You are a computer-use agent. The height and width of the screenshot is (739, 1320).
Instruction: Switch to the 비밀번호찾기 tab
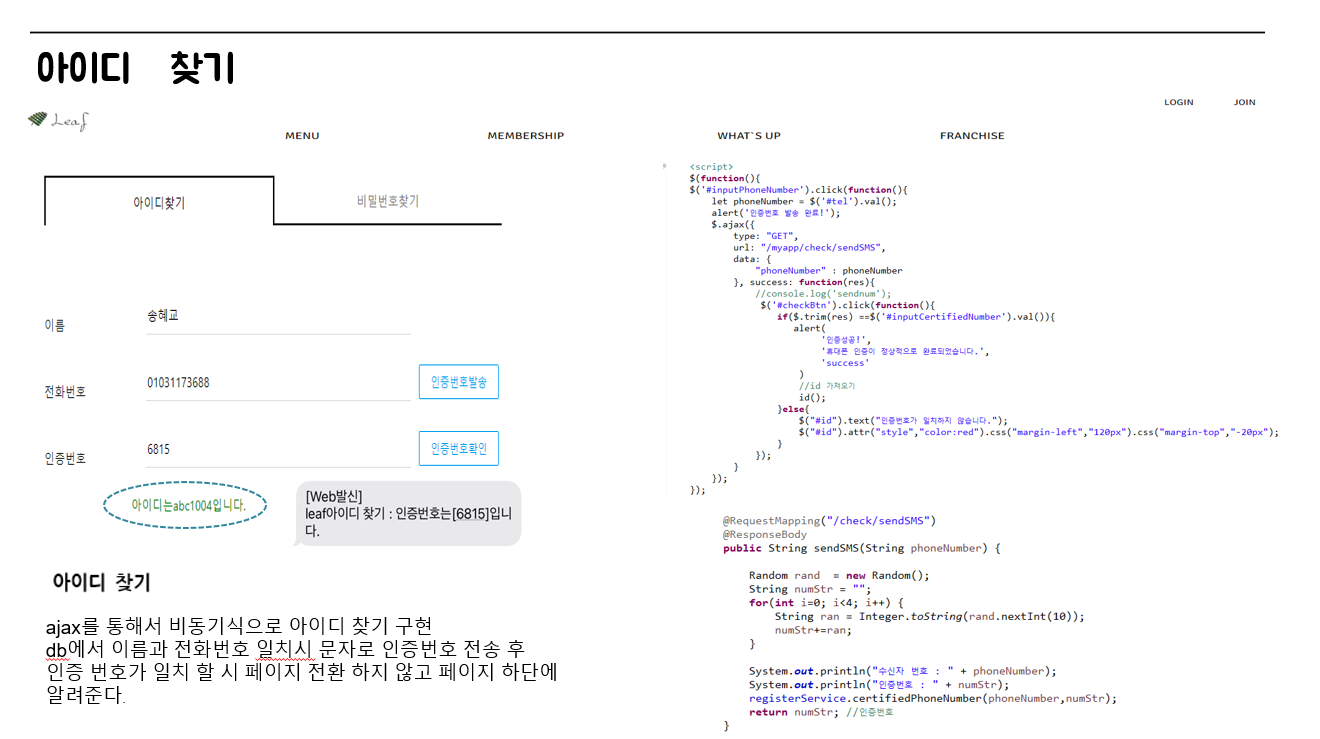pyautogui.click(x=388, y=201)
